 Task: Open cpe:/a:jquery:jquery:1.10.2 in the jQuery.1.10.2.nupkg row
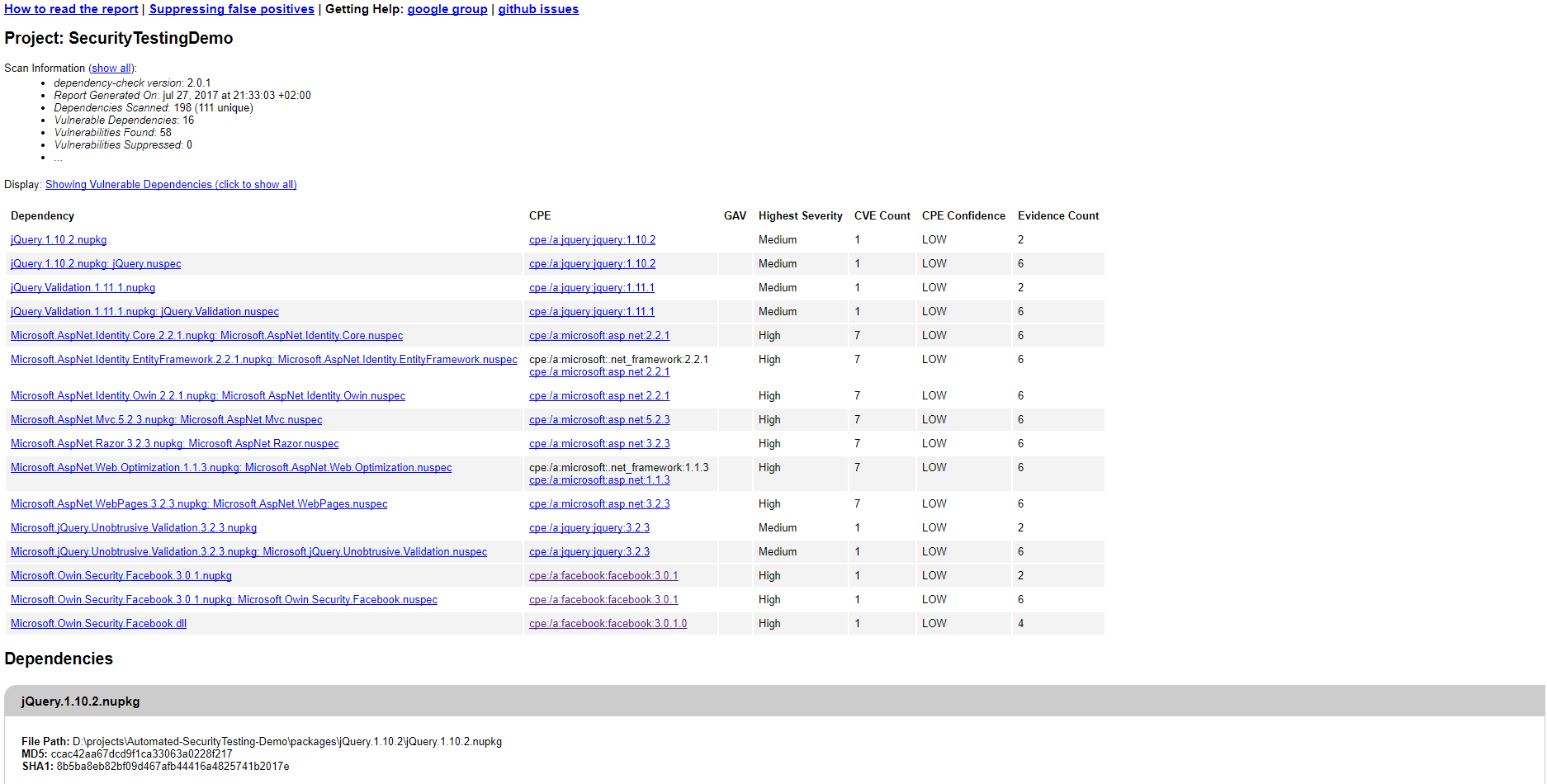point(592,240)
